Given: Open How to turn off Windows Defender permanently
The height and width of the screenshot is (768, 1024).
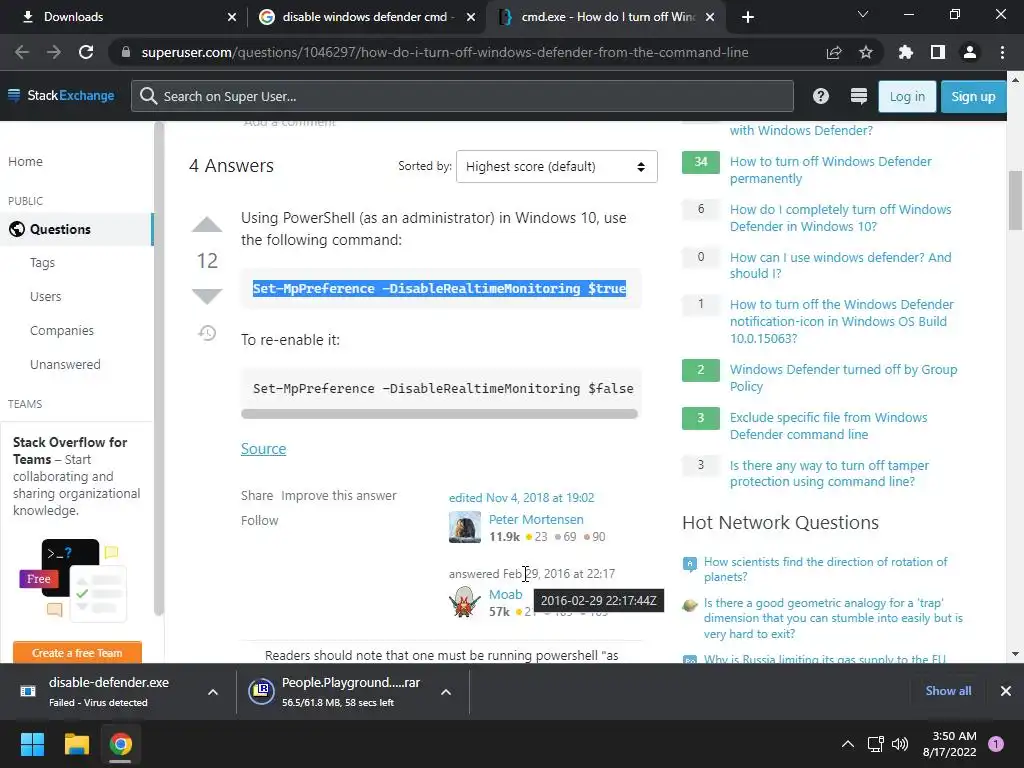Looking at the screenshot, I should [831, 170].
